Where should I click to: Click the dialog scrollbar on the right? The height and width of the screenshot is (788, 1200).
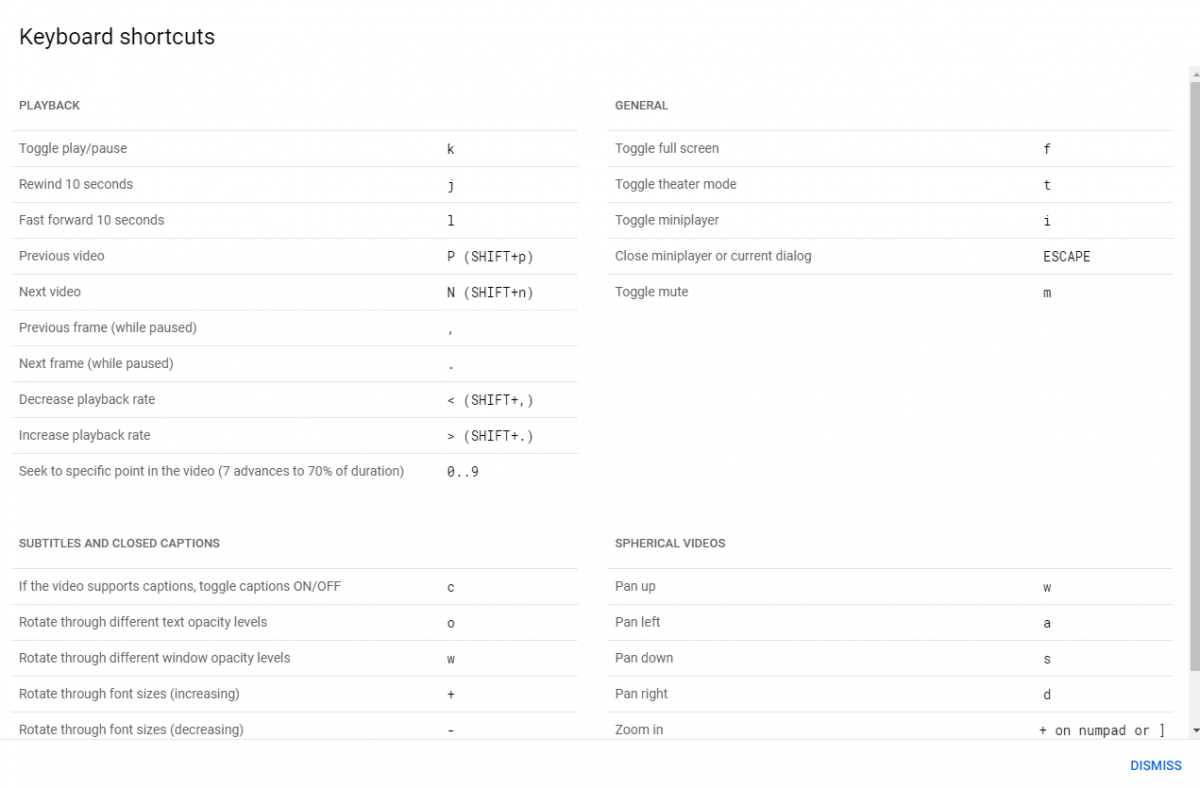1194,400
